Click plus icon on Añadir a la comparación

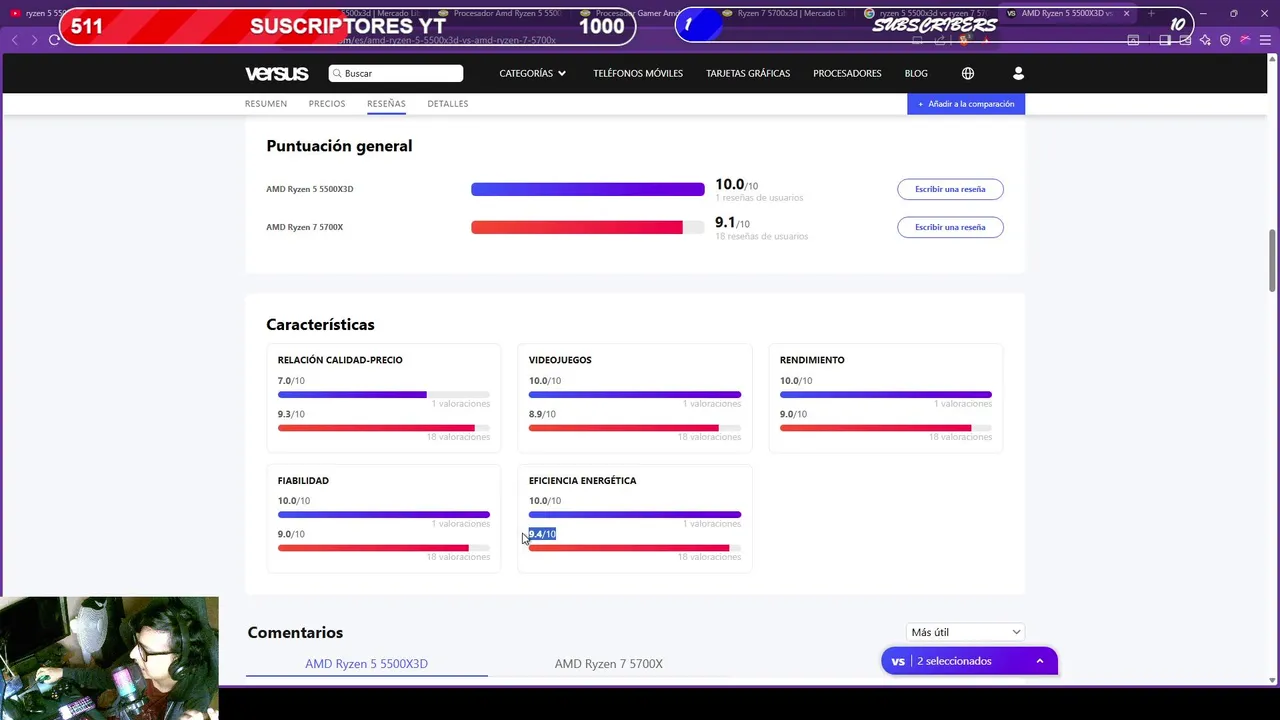click(x=921, y=104)
